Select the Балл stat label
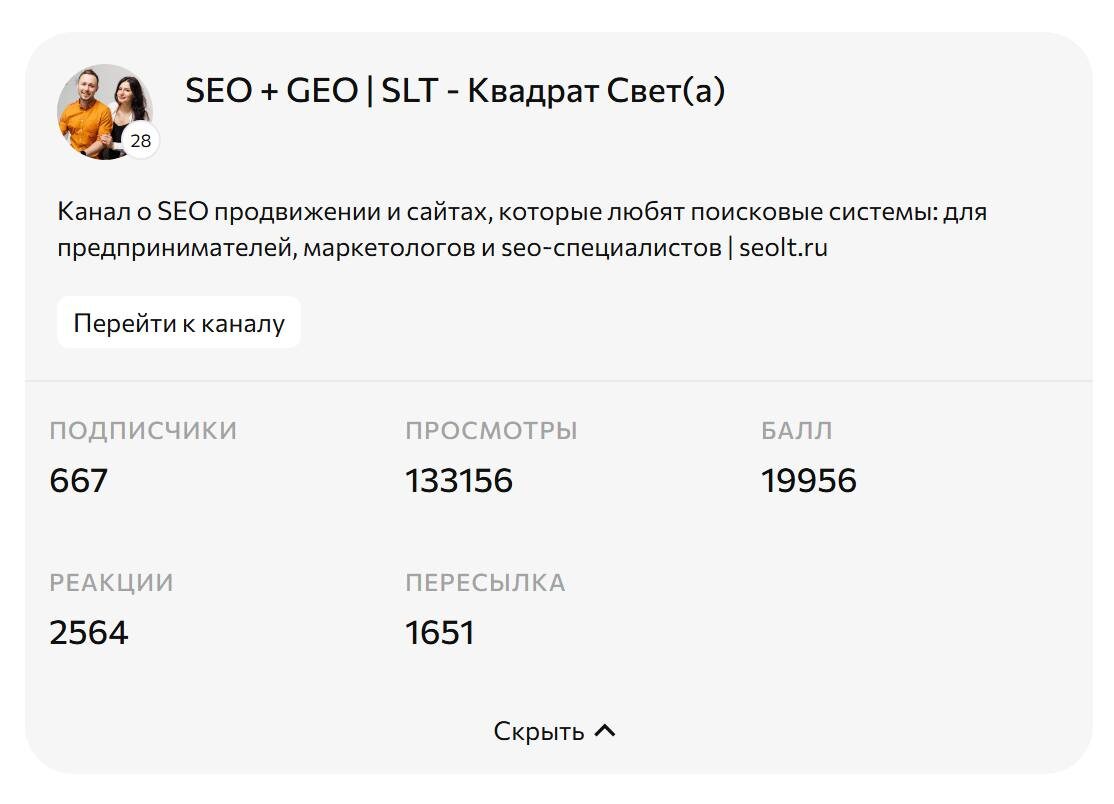This screenshot has width=1114, height=804. (796, 431)
